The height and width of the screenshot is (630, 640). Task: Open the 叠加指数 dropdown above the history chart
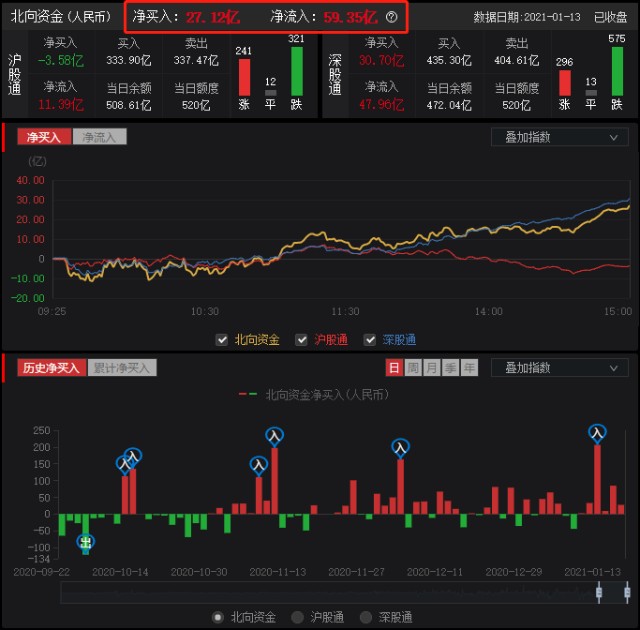click(559, 368)
